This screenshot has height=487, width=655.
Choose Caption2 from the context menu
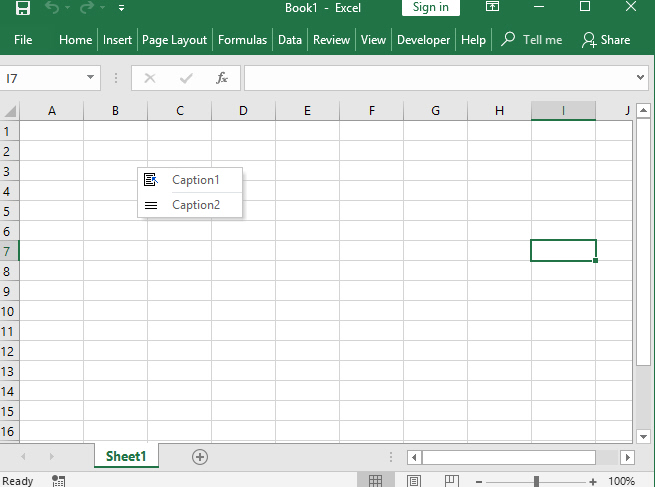point(194,205)
